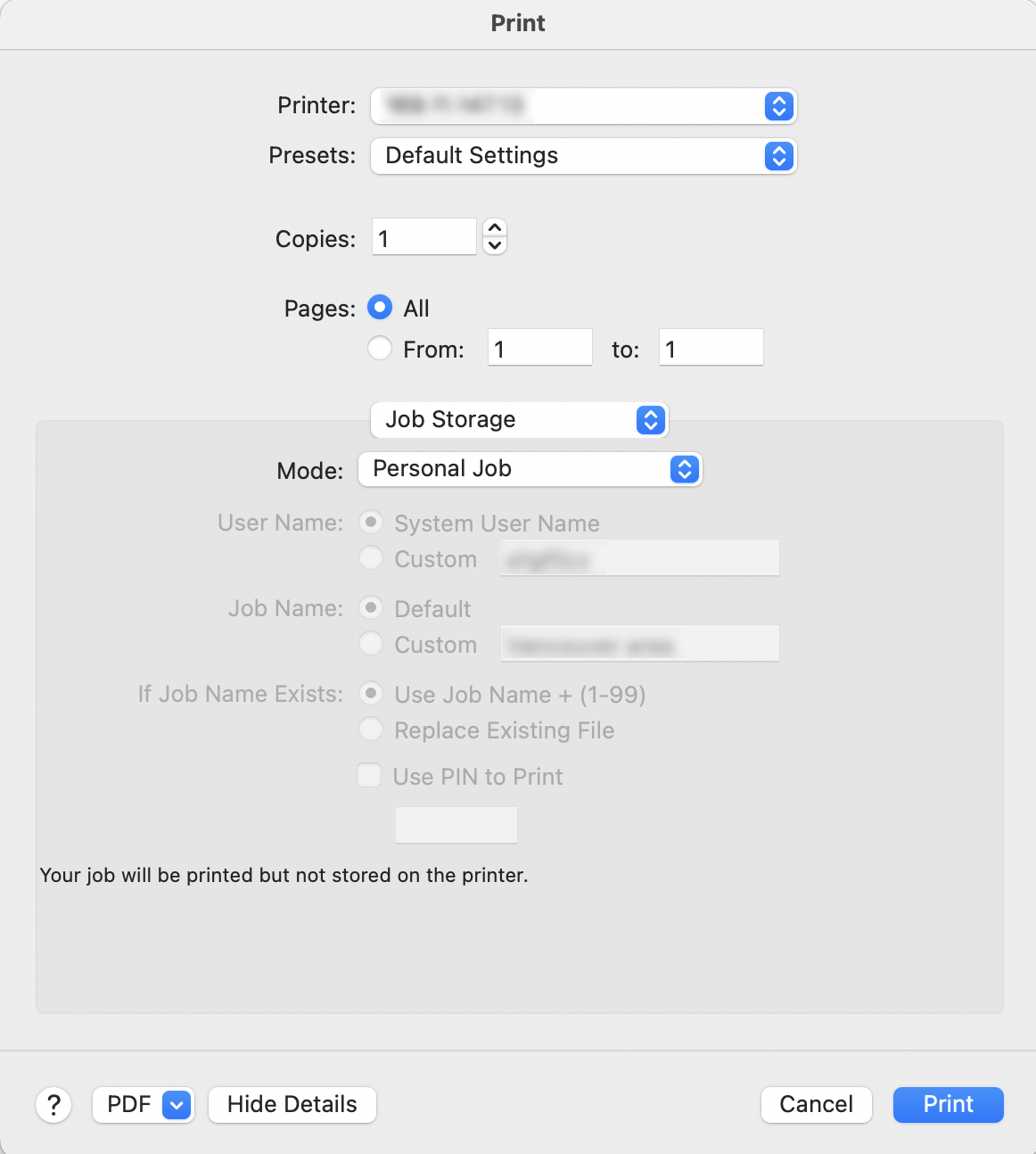Click the PIN entry field
Viewport: 1036px width, 1154px height.
456,825
